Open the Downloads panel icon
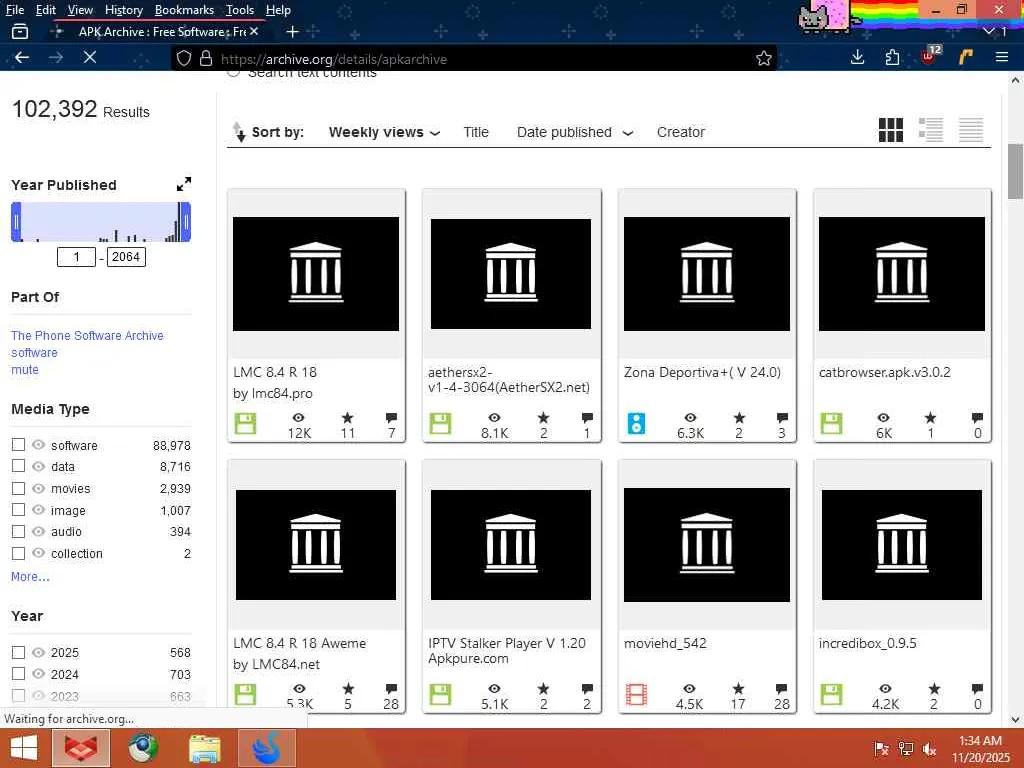Viewport: 1024px width, 768px height. pyautogui.click(x=857, y=57)
